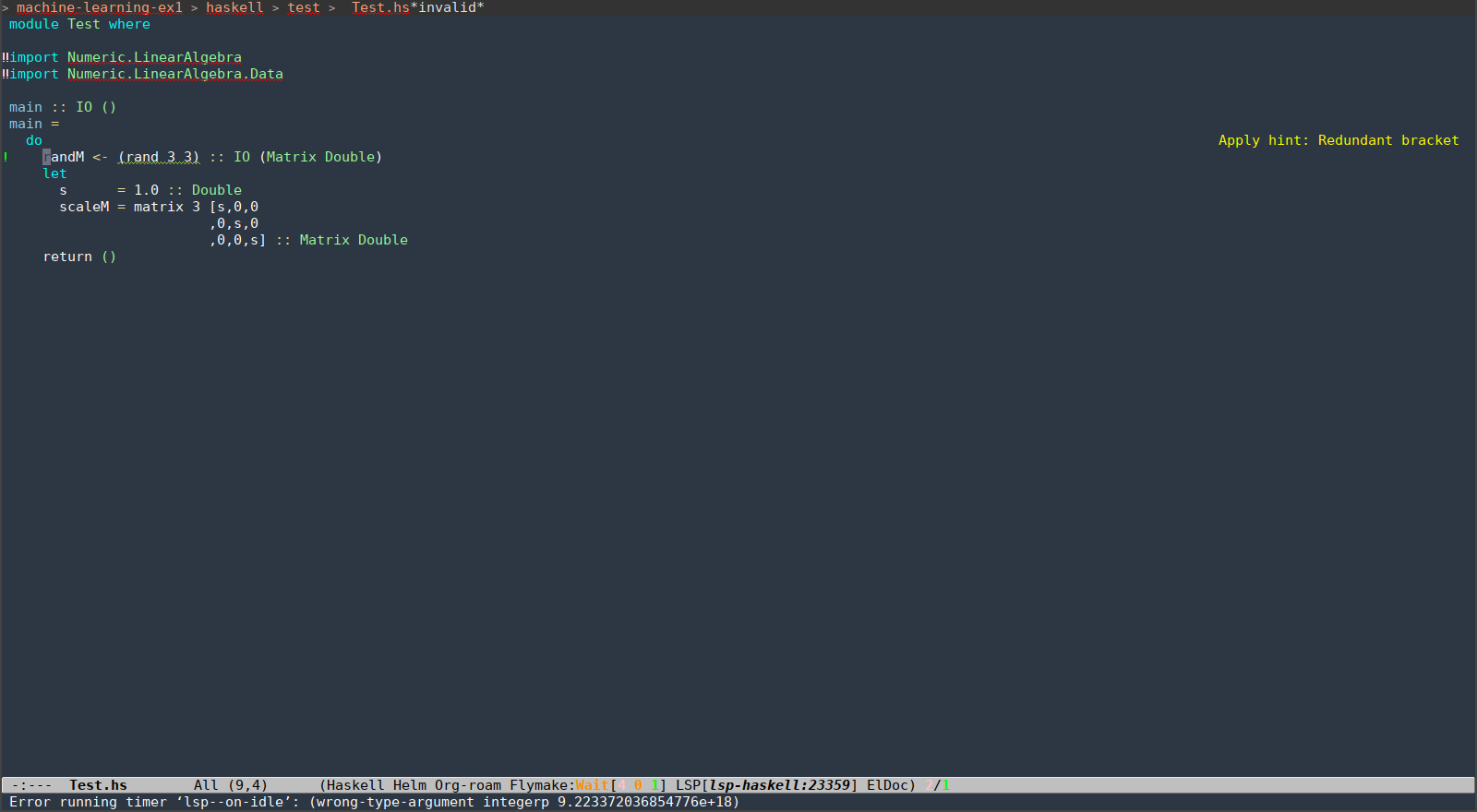The image size is (1477, 812).
Task: Click the module keyword on first line
Action: (x=34, y=24)
